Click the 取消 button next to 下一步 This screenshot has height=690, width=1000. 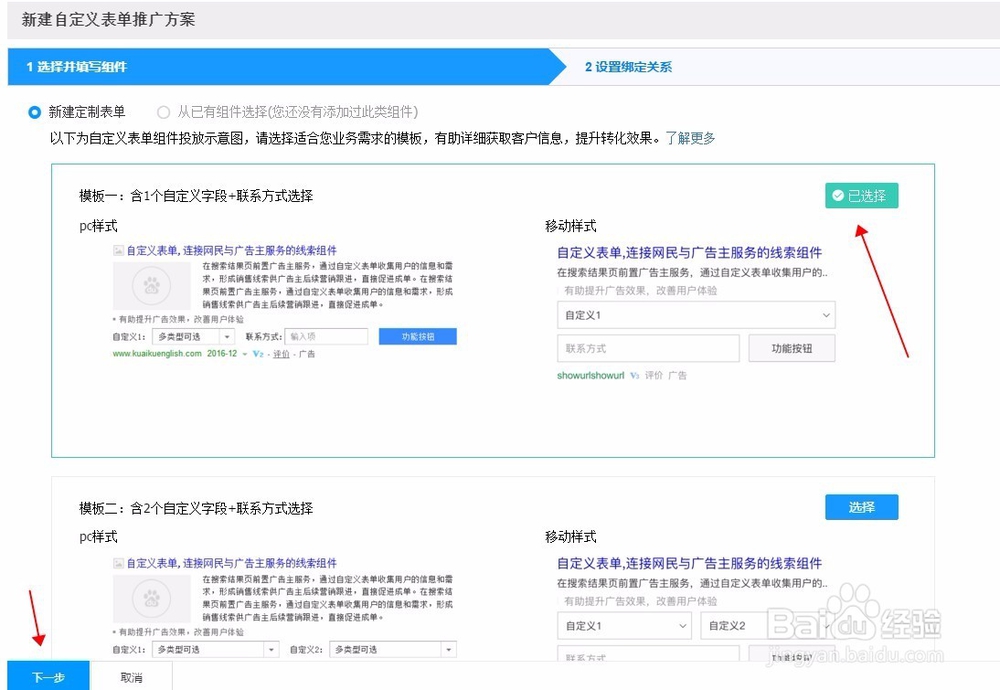tap(133, 677)
